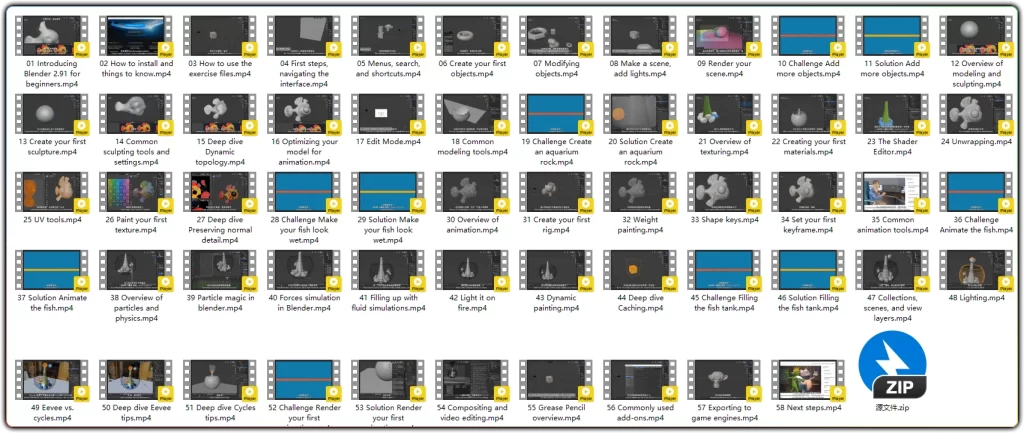
Task: Open video 01 Introducing Blender 2.91 for beginners
Action: tap(52, 36)
